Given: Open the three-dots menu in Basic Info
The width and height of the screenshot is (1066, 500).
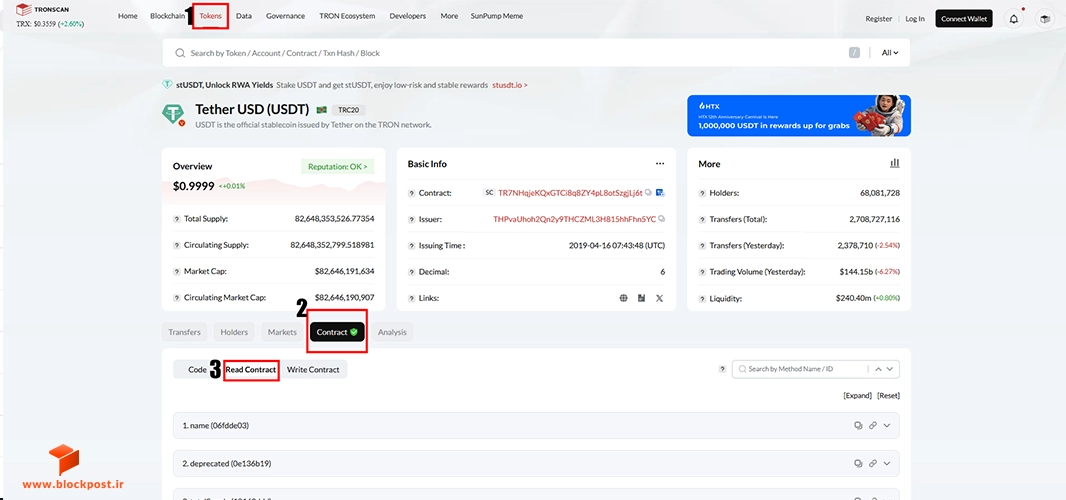Looking at the screenshot, I should (659, 164).
